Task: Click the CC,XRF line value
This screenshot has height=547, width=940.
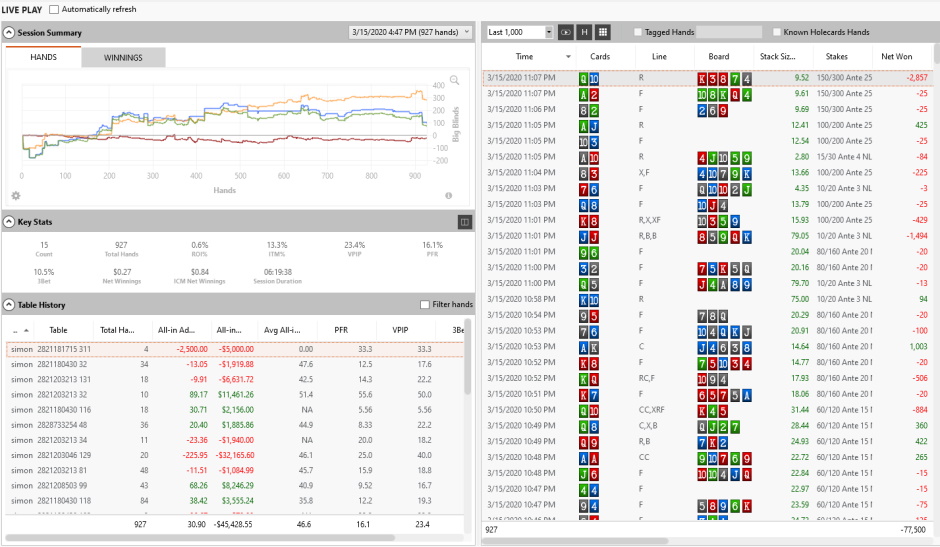Action: [651, 410]
